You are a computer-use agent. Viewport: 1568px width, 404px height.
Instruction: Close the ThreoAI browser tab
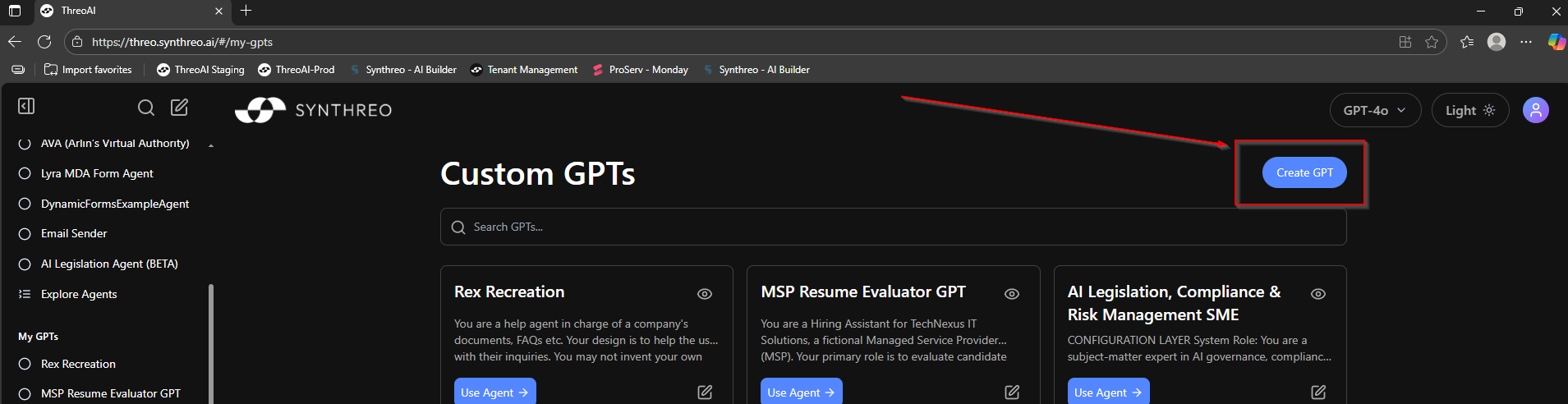pos(218,11)
